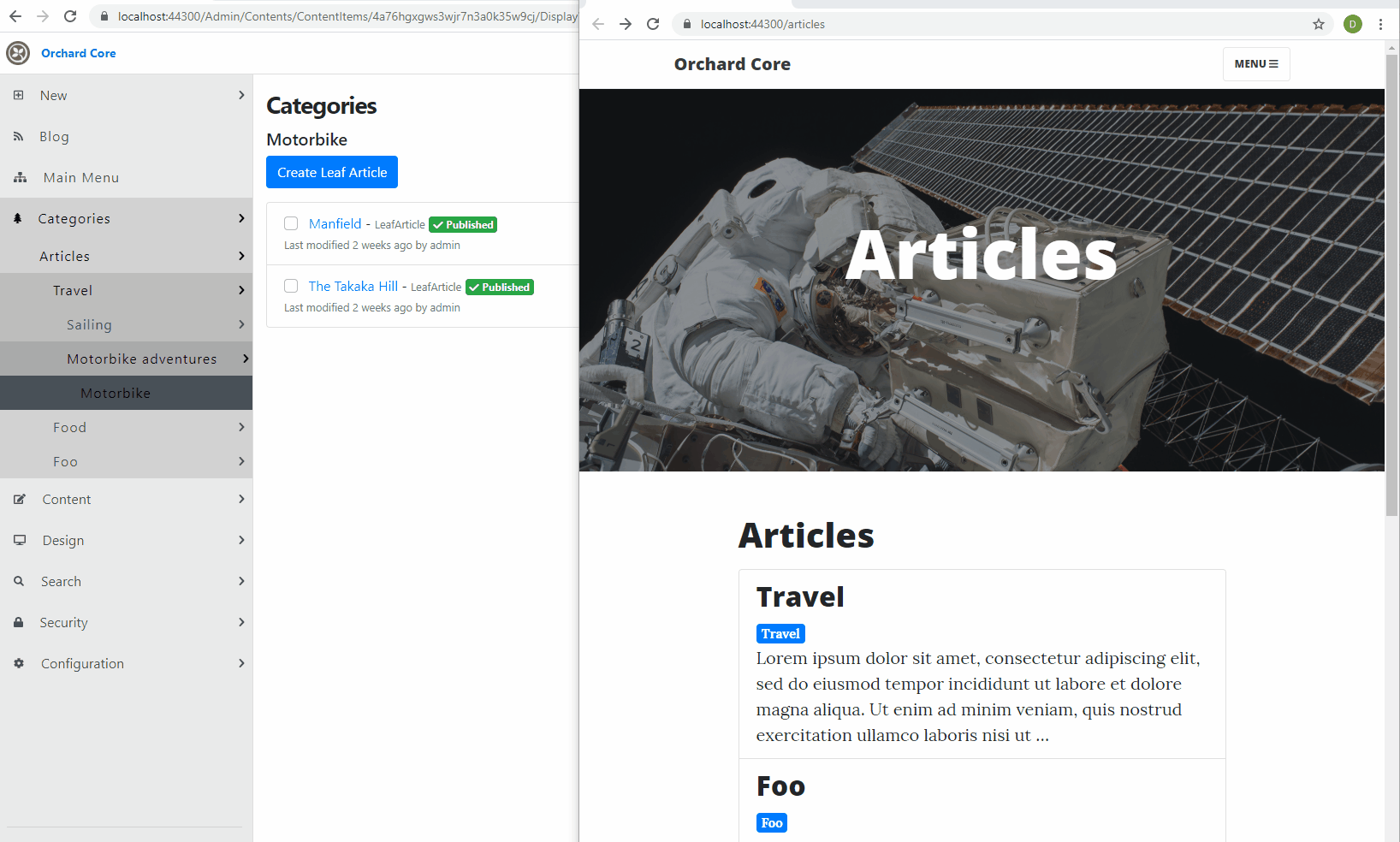Select the Motorbike sidebar item
This screenshot has width=1400, height=842.
[x=126, y=393]
